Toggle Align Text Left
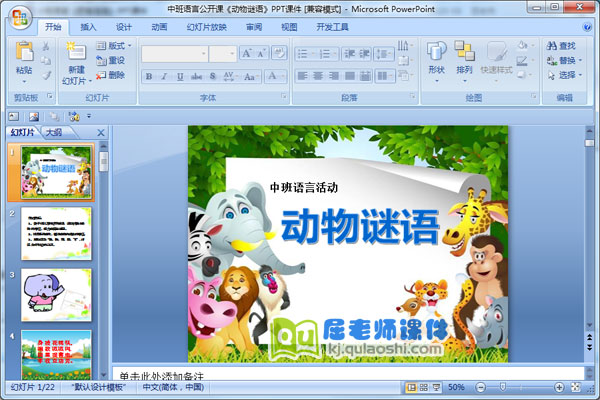Screen dimensions: 600x400 [303, 76]
